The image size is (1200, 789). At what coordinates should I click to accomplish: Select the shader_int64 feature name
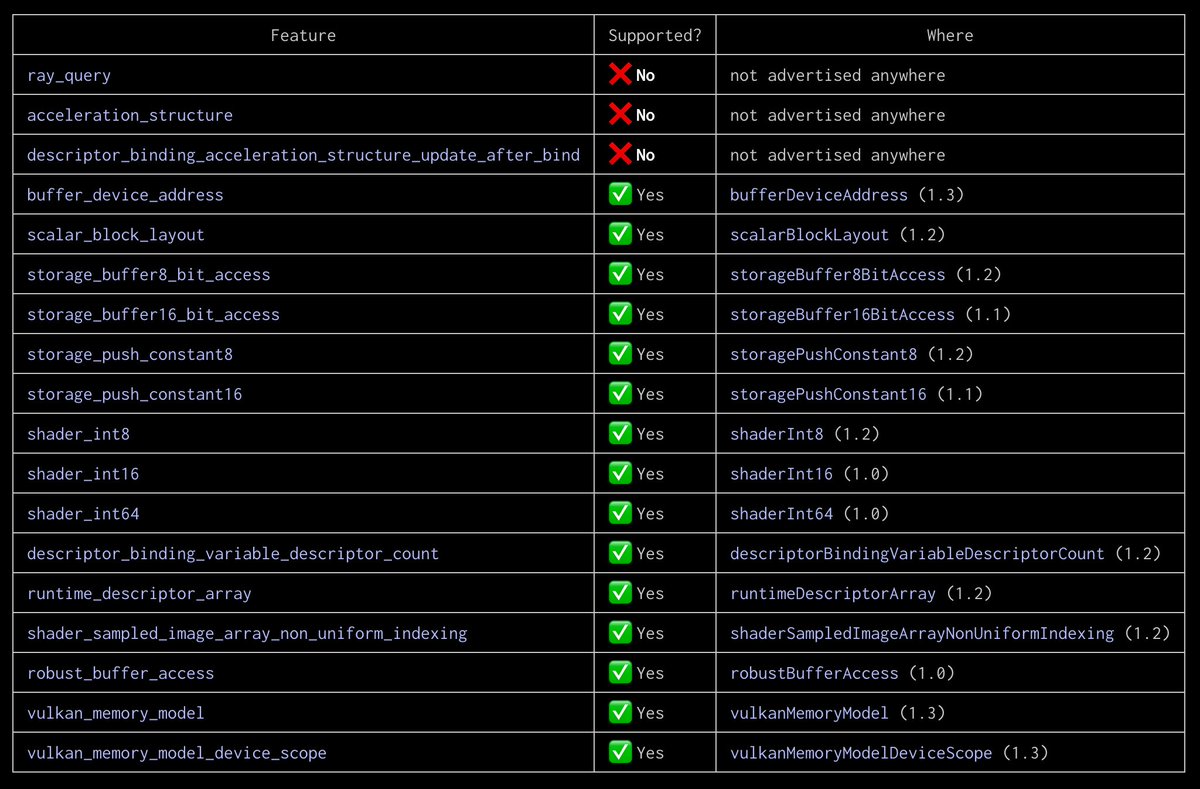pos(83,514)
